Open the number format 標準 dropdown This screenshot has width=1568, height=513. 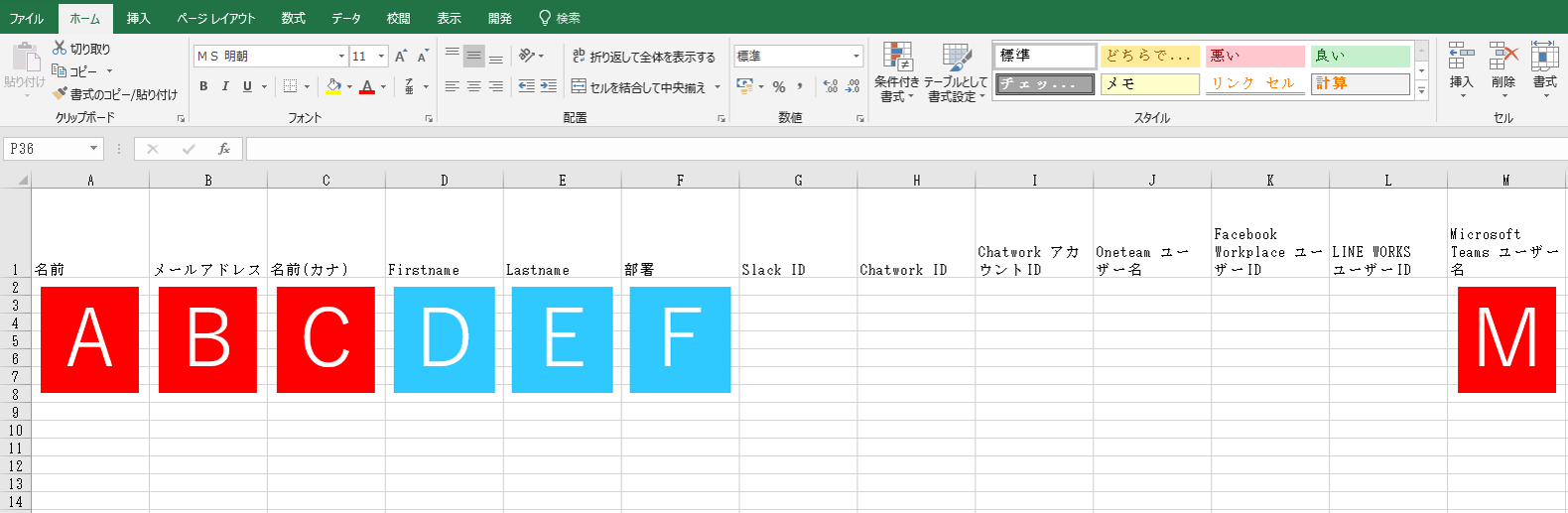856,57
